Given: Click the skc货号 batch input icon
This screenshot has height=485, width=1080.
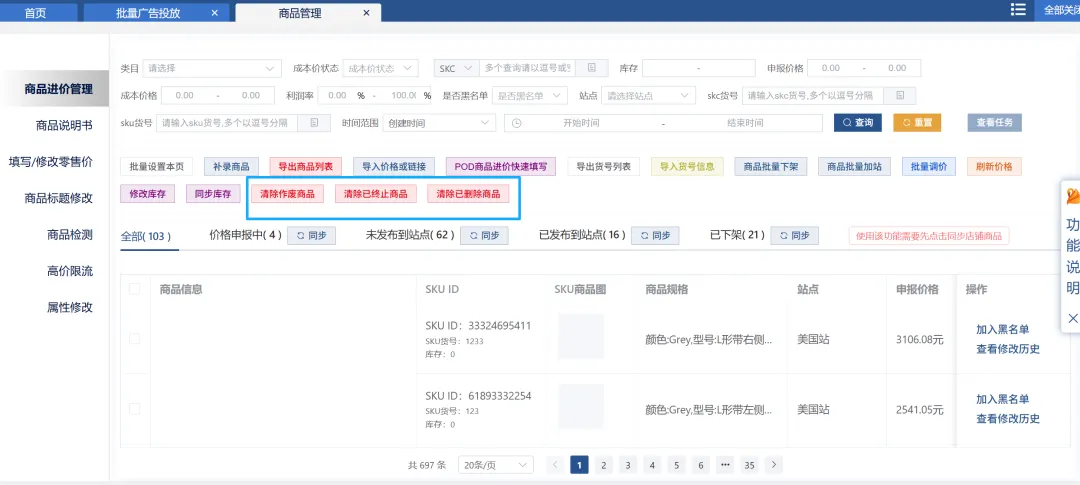Looking at the screenshot, I should click(900, 95).
